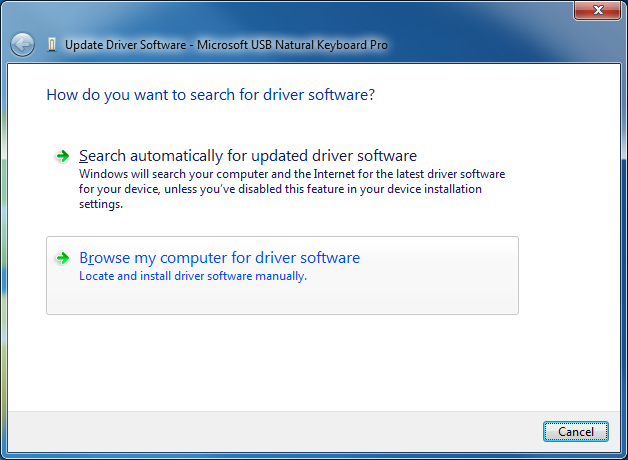Click the 'Windows will search your computer' description
This screenshot has width=628, height=460.
pyautogui.click(x=292, y=189)
